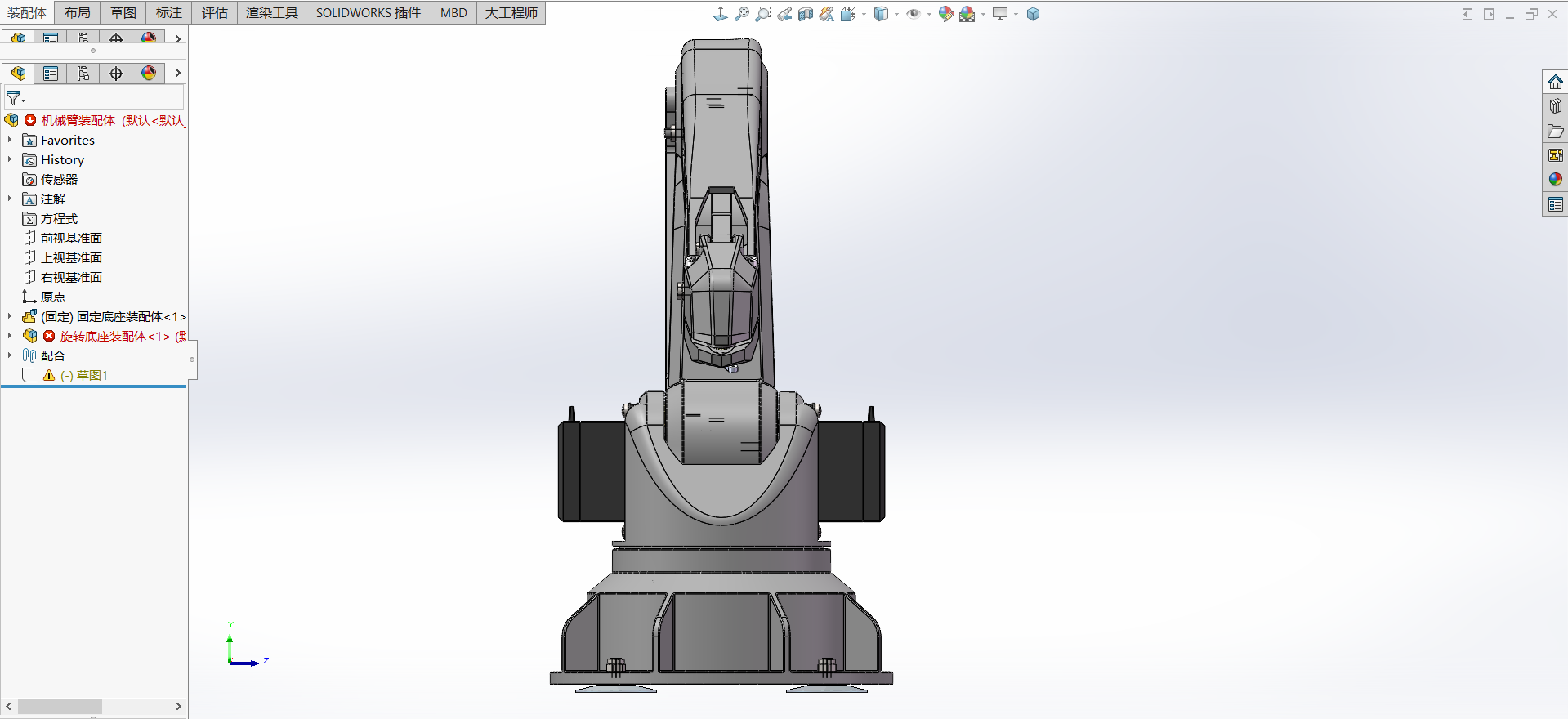
Task: Expand the 旋转底座装配体 component
Action: pos(10,337)
